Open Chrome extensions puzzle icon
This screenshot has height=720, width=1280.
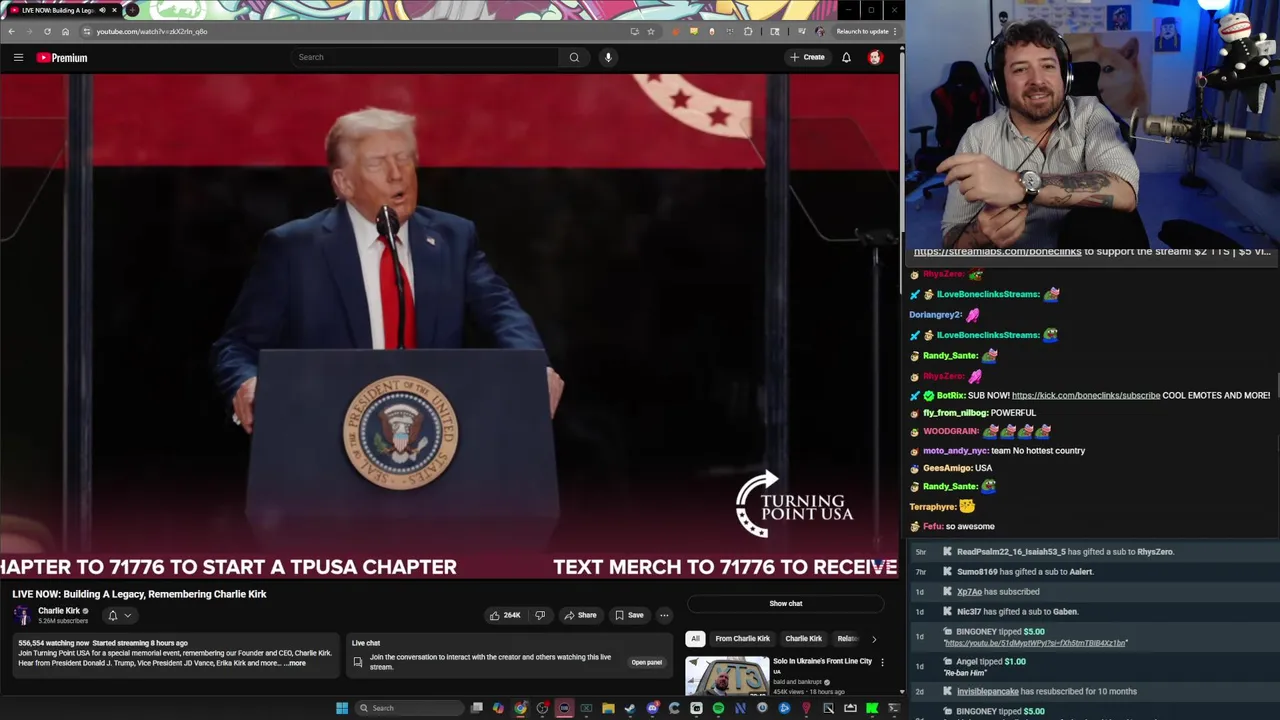pyautogui.click(x=748, y=31)
